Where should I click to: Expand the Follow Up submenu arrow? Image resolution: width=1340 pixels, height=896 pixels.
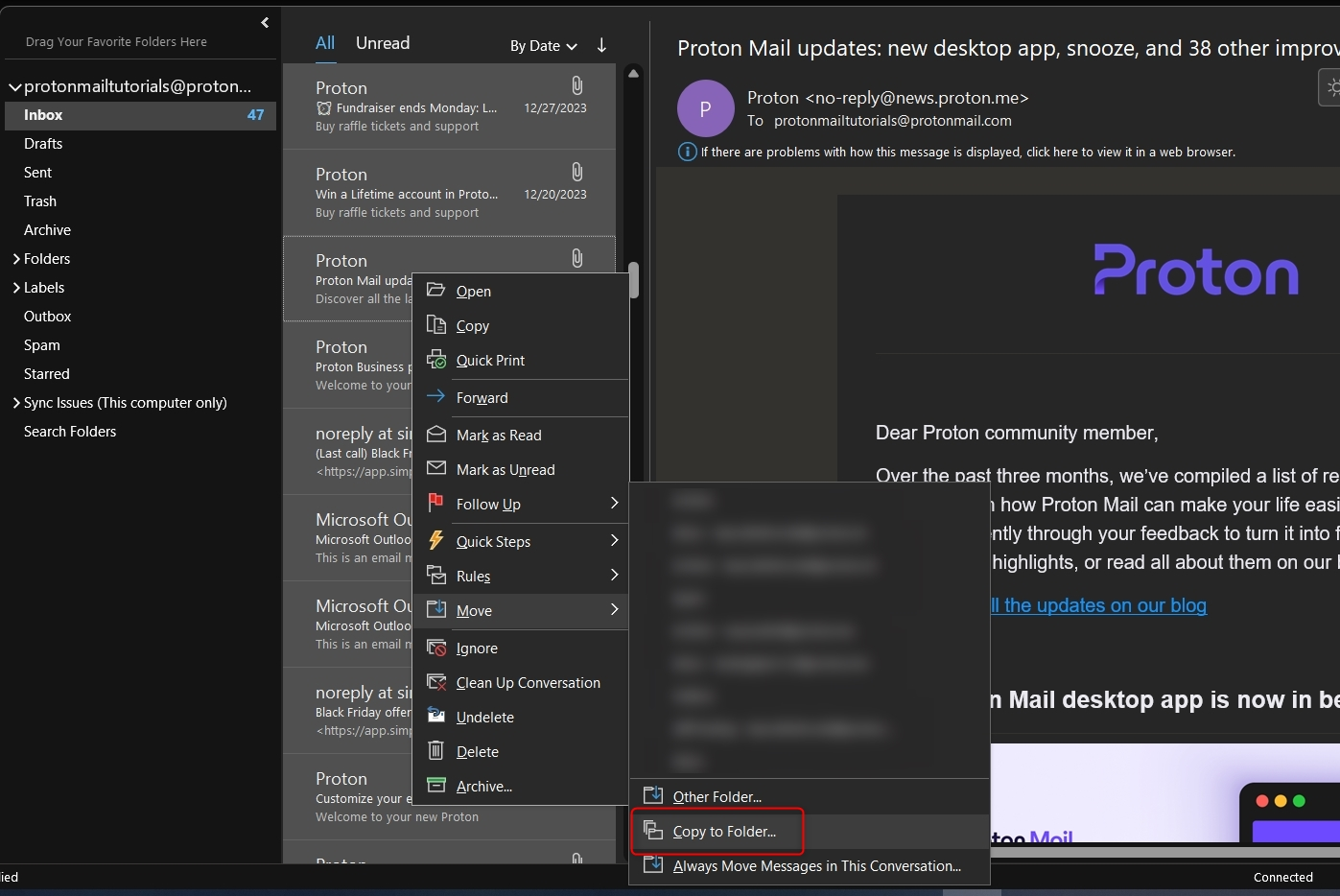coord(614,503)
